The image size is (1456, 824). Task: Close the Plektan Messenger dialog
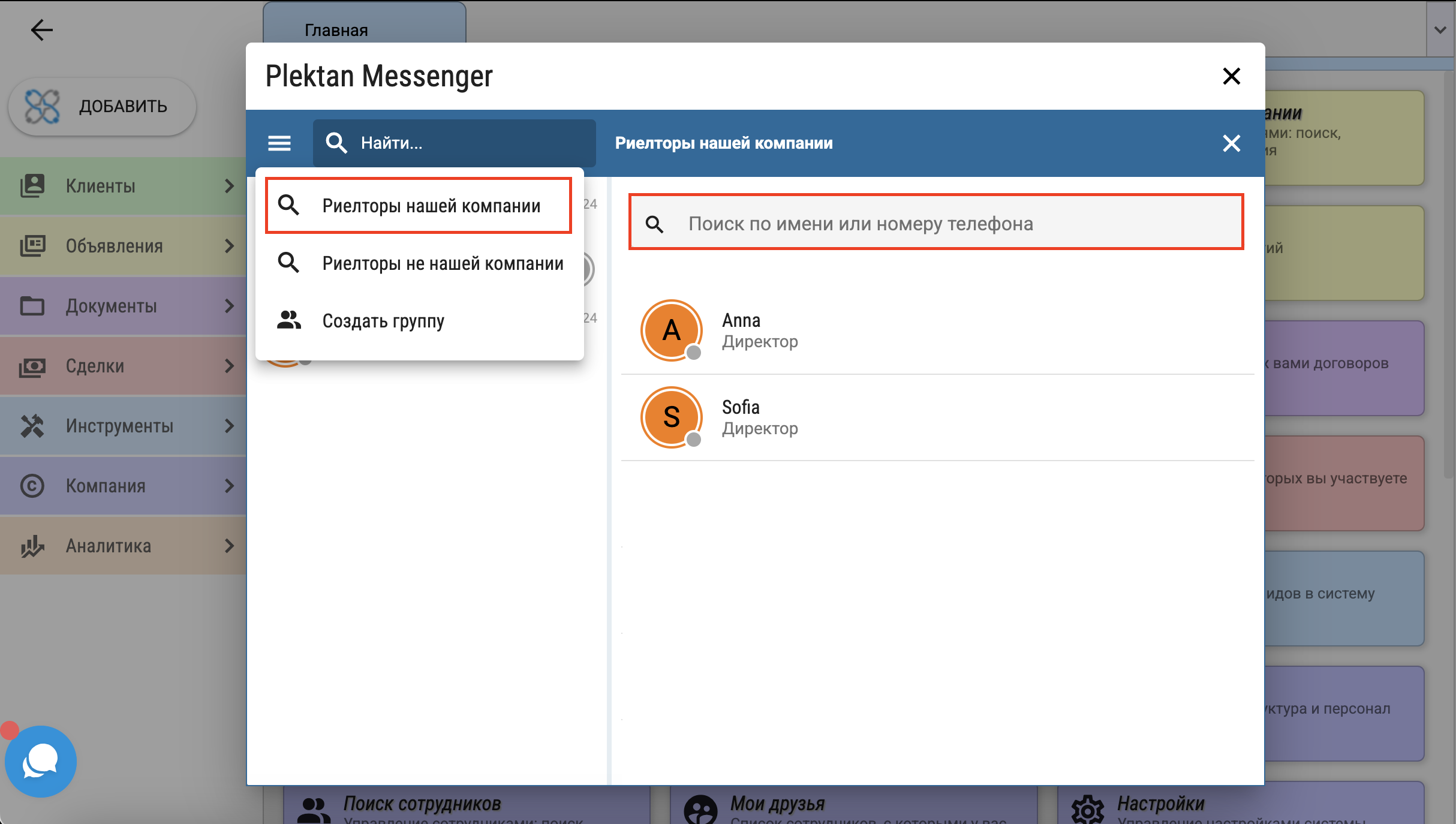click(1231, 76)
